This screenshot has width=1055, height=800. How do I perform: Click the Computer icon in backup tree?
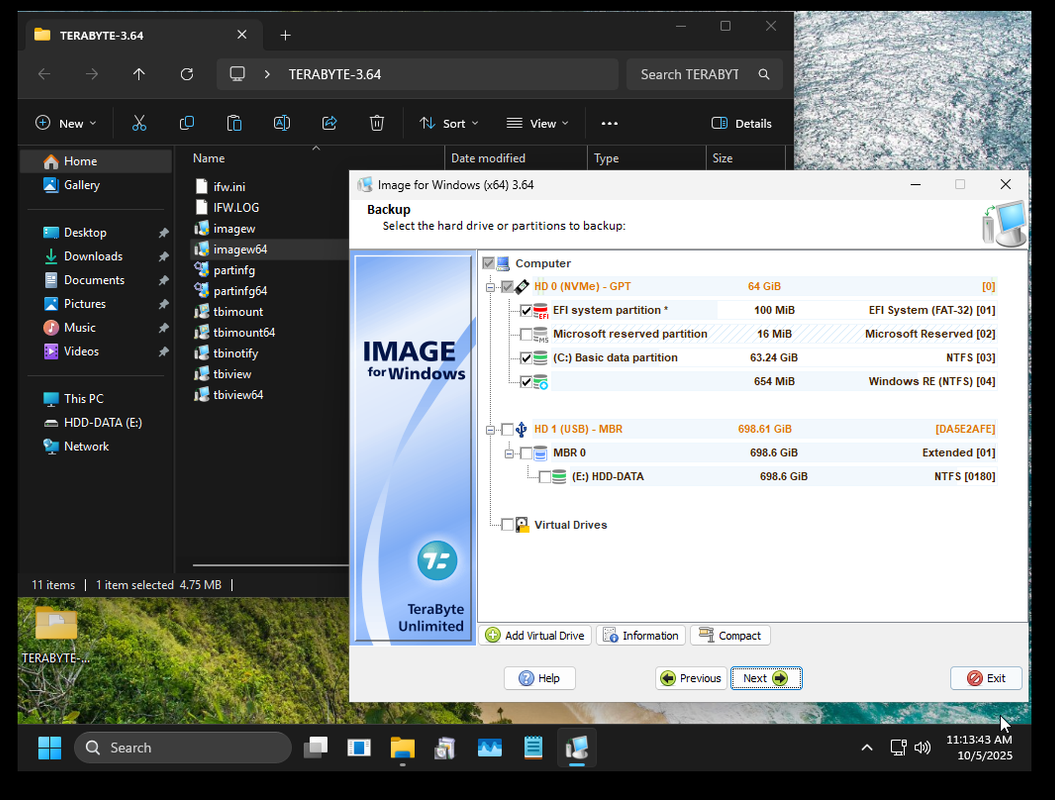503,263
